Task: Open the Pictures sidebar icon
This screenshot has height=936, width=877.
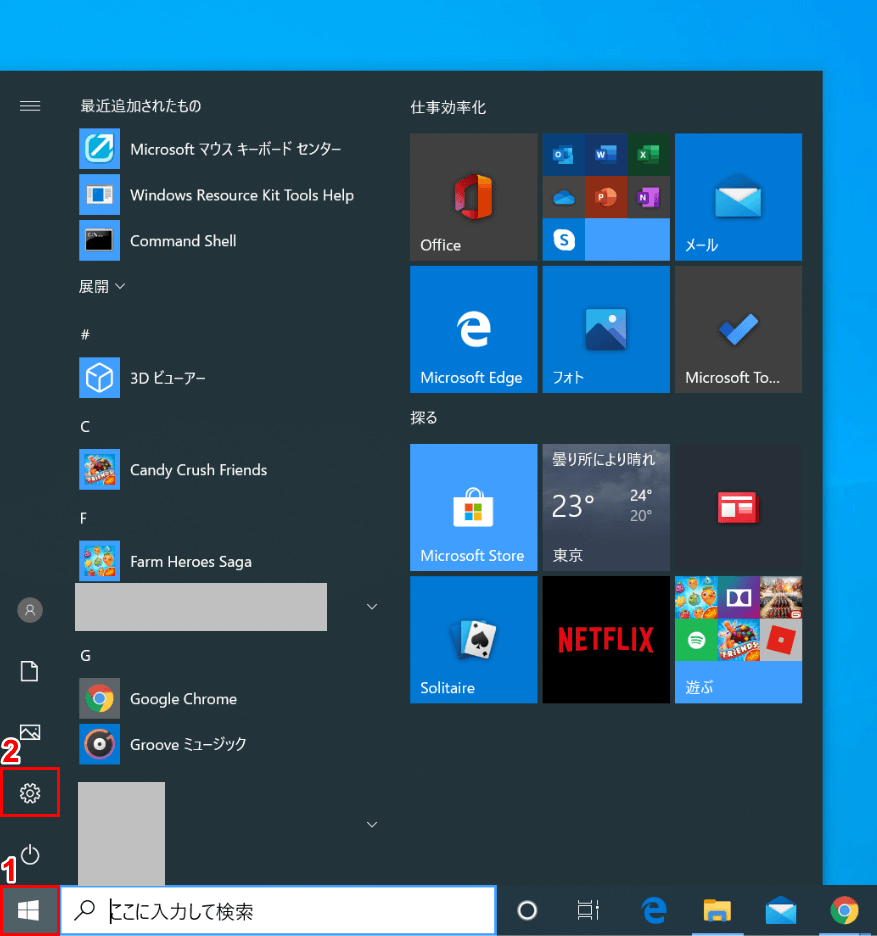Action: (30, 732)
